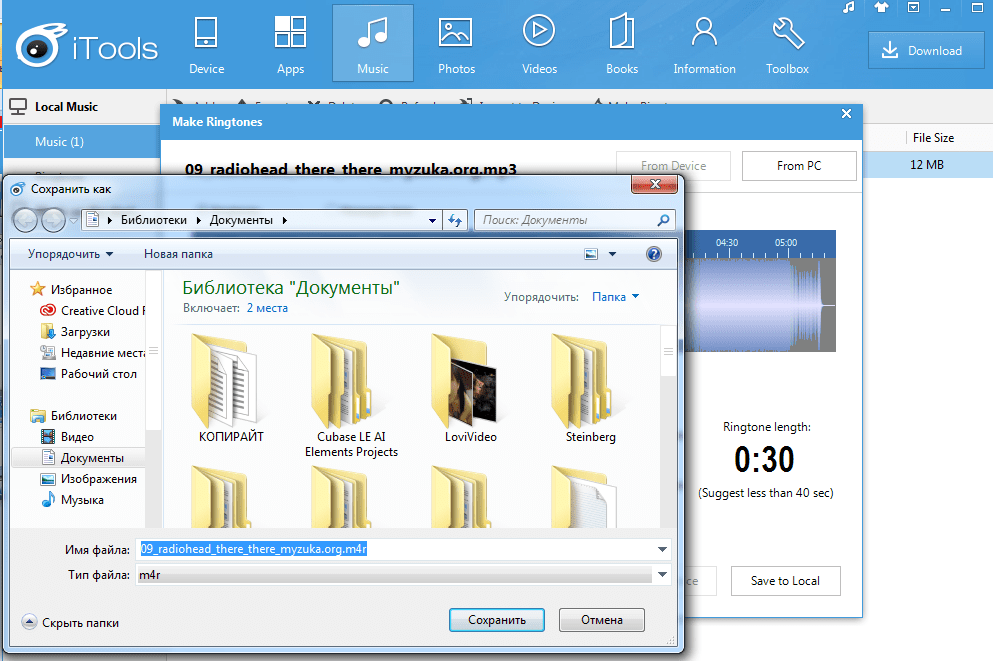This screenshot has width=993, height=661.
Task: Click the skin T-shirt icon
Action: 881,8
